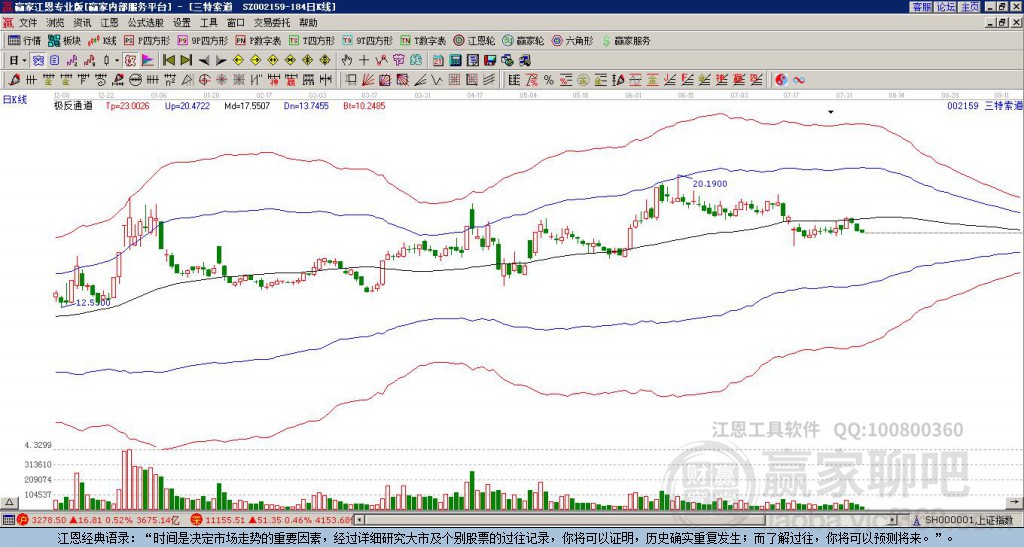Click the right-arrow button beside volume panel

1016,502
